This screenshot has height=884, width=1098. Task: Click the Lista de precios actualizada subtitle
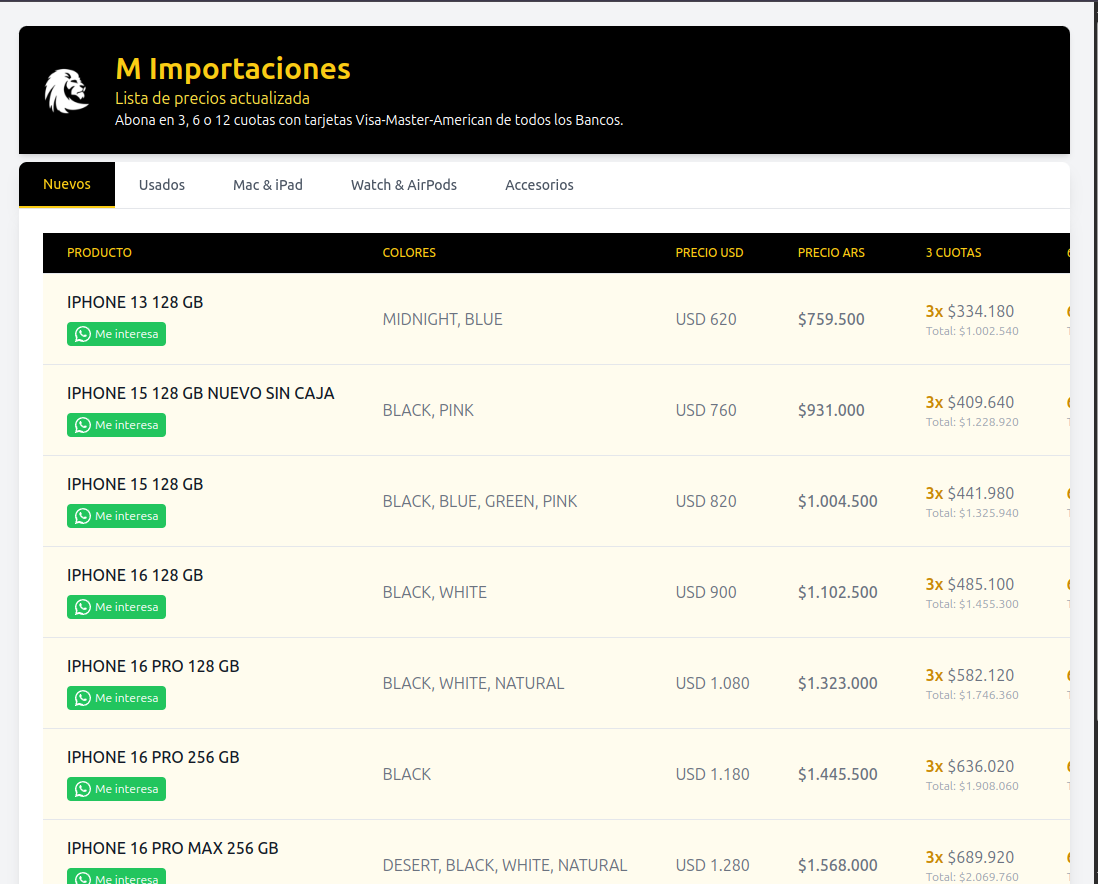point(212,99)
